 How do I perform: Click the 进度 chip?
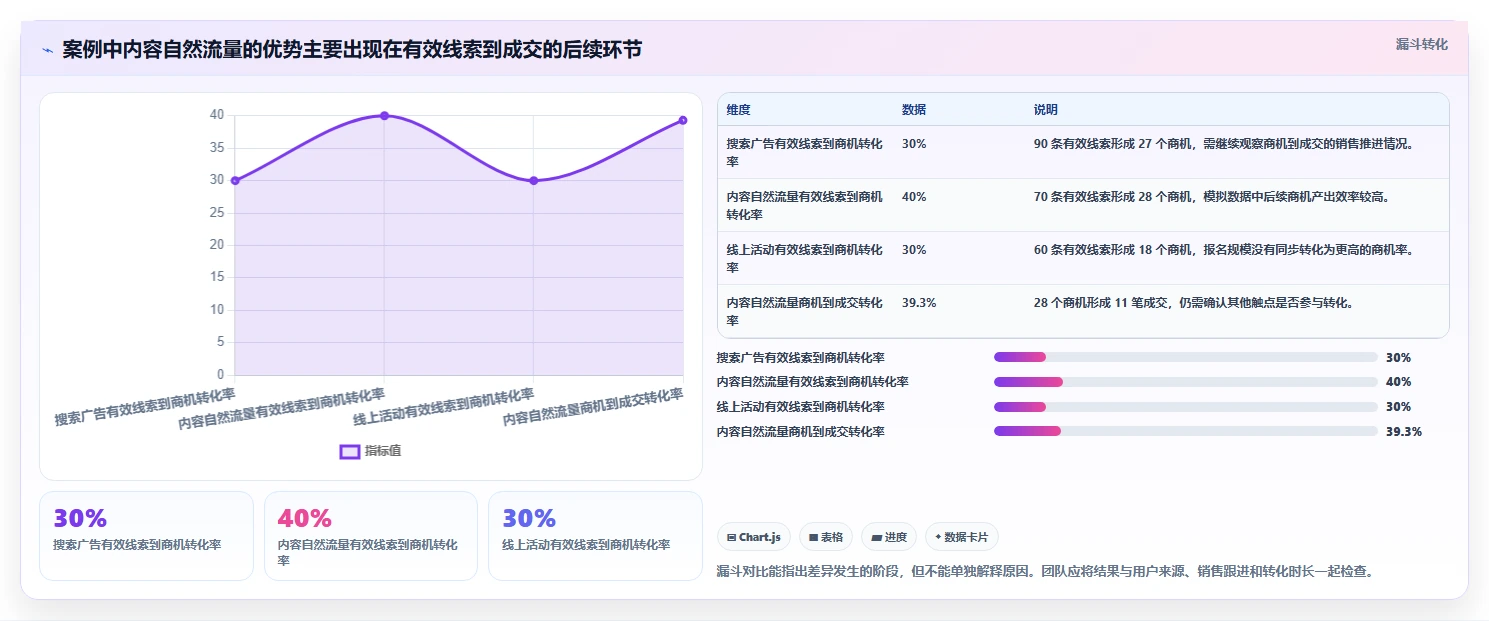pyautogui.click(x=889, y=537)
